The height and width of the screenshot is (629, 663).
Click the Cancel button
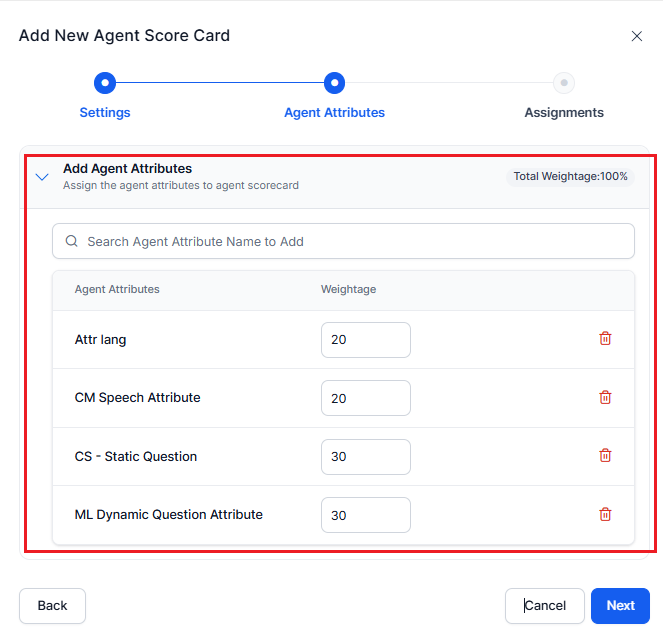pos(545,606)
